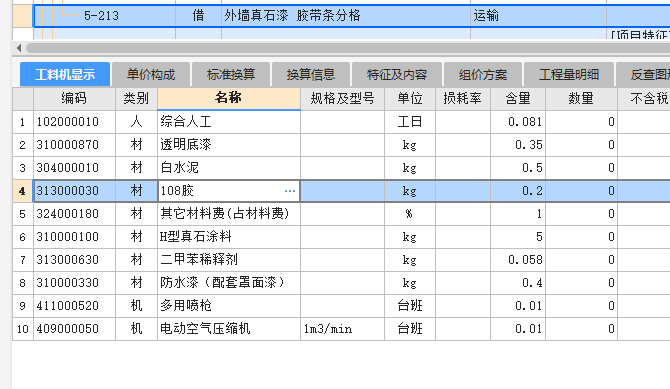Click code 102000010 in row 1

pyautogui.click(x=74, y=122)
